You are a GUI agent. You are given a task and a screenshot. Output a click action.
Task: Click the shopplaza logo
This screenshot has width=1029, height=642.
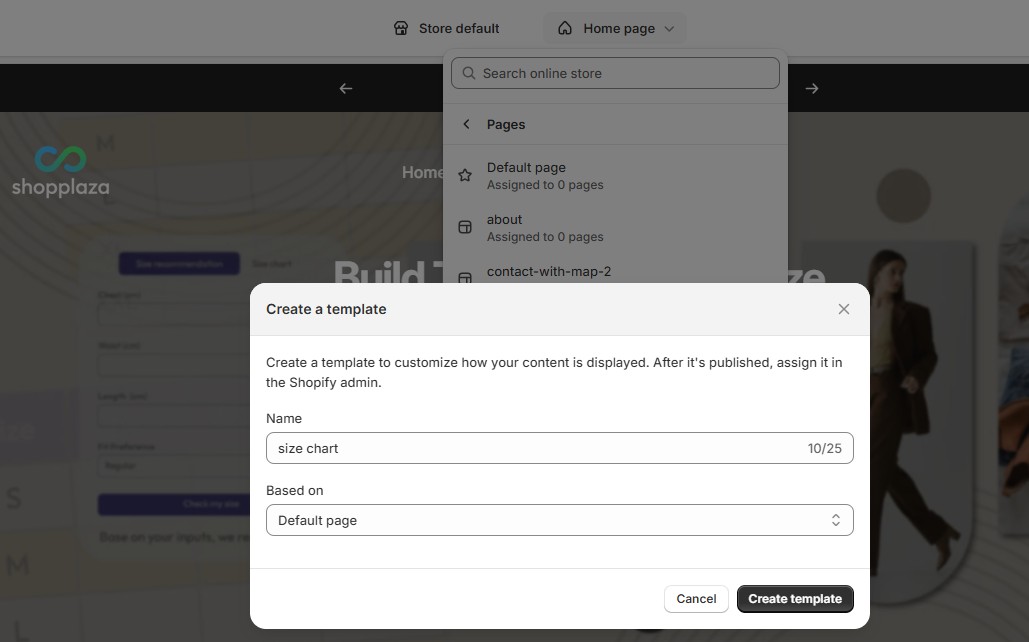(x=60, y=172)
